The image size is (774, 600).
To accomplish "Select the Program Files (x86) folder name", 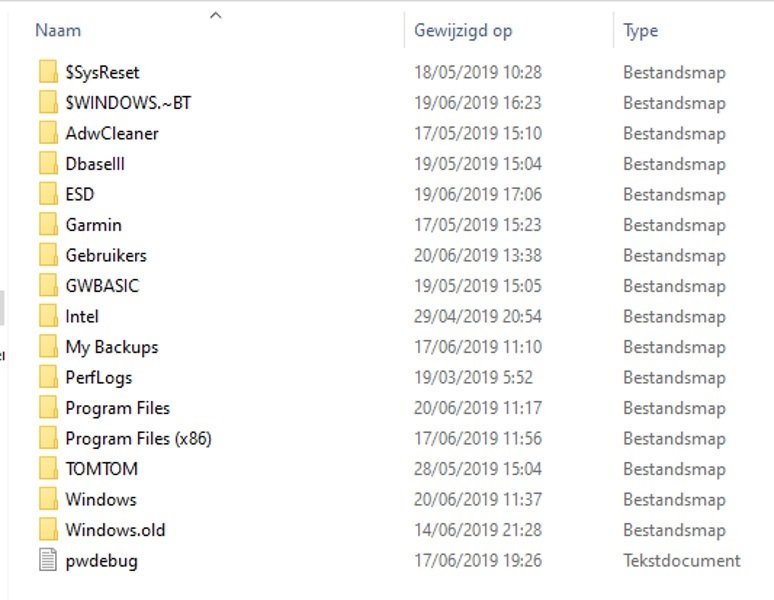I will [138, 439].
